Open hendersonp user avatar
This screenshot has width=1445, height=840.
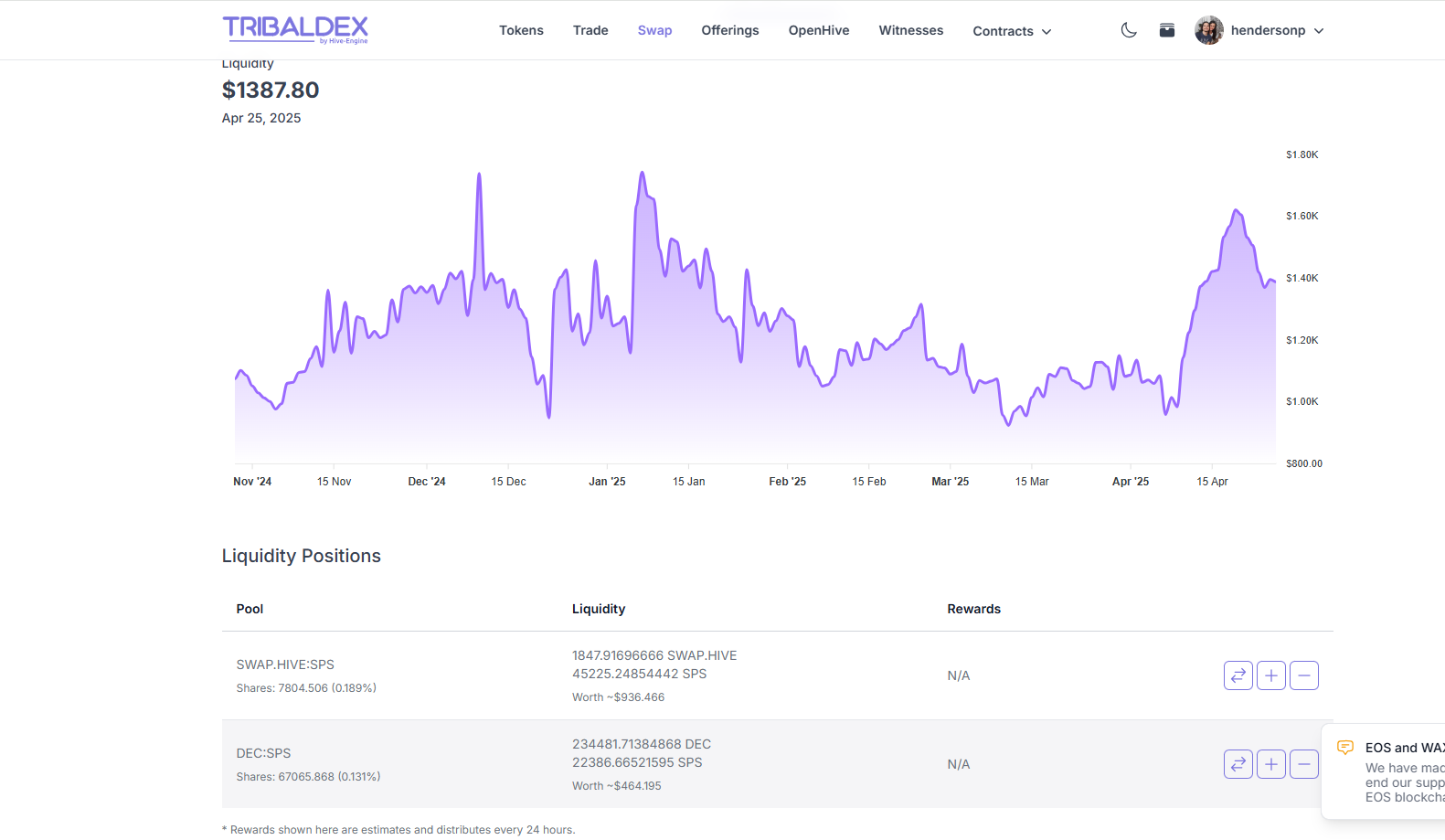(1208, 30)
